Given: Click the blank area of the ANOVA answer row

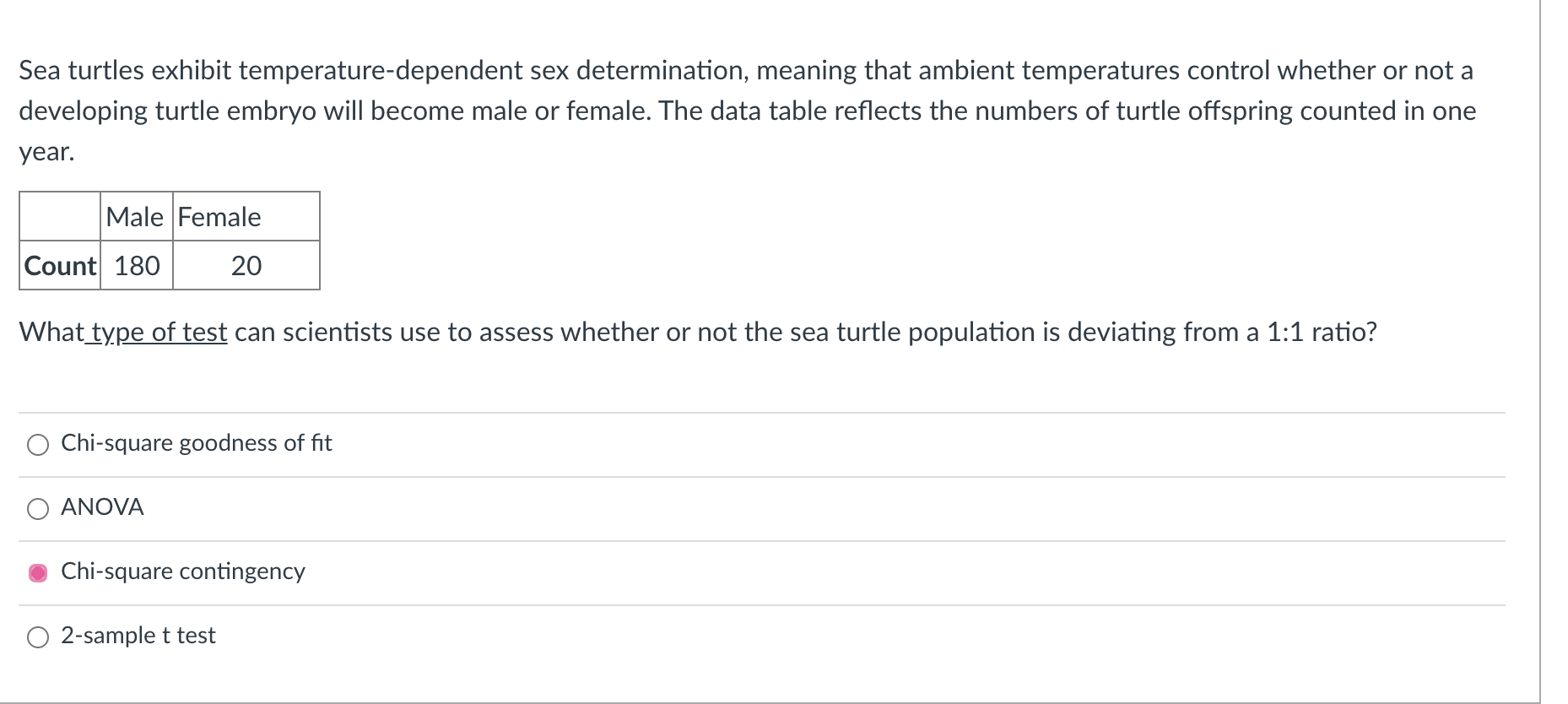Looking at the screenshot, I should pyautogui.click(x=824, y=509).
